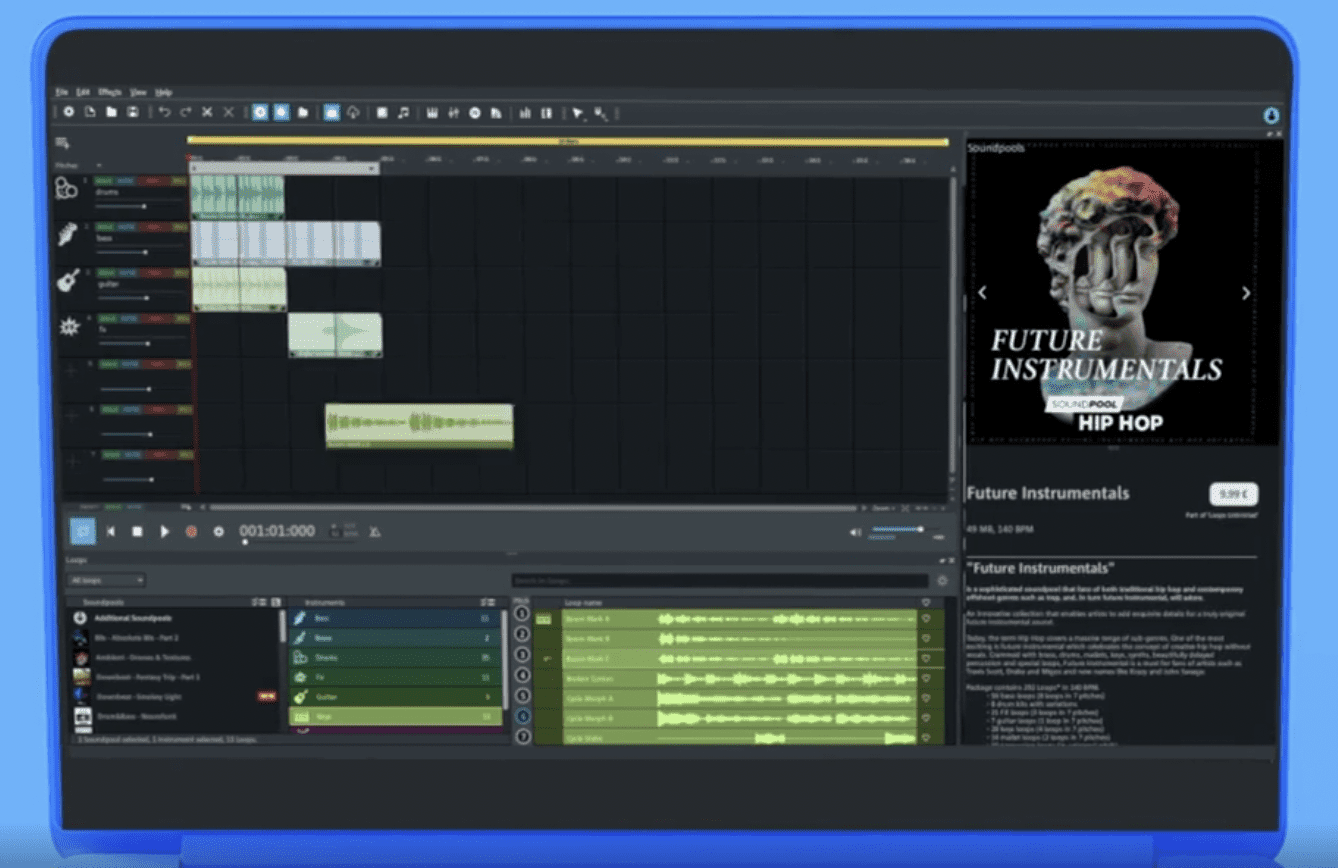
Task: Toggle the metronome icon beside the tempo display
Action: click(374, 531)
